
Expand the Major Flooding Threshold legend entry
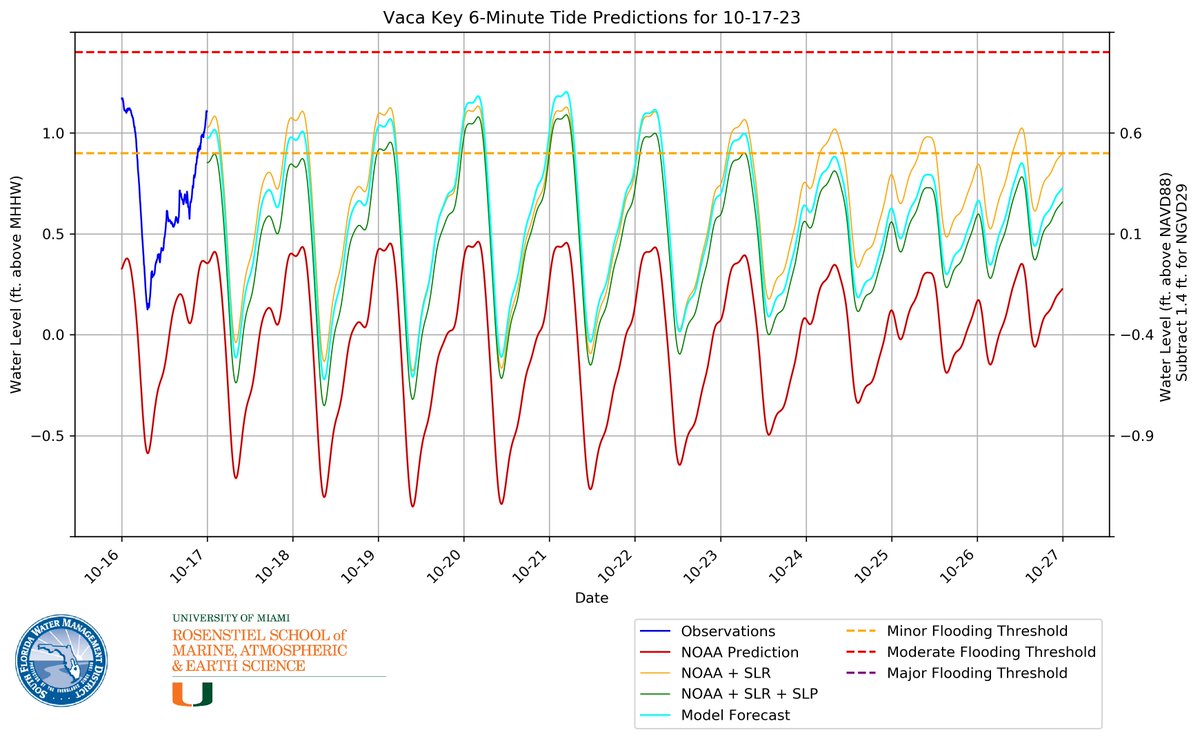[977, 673]
